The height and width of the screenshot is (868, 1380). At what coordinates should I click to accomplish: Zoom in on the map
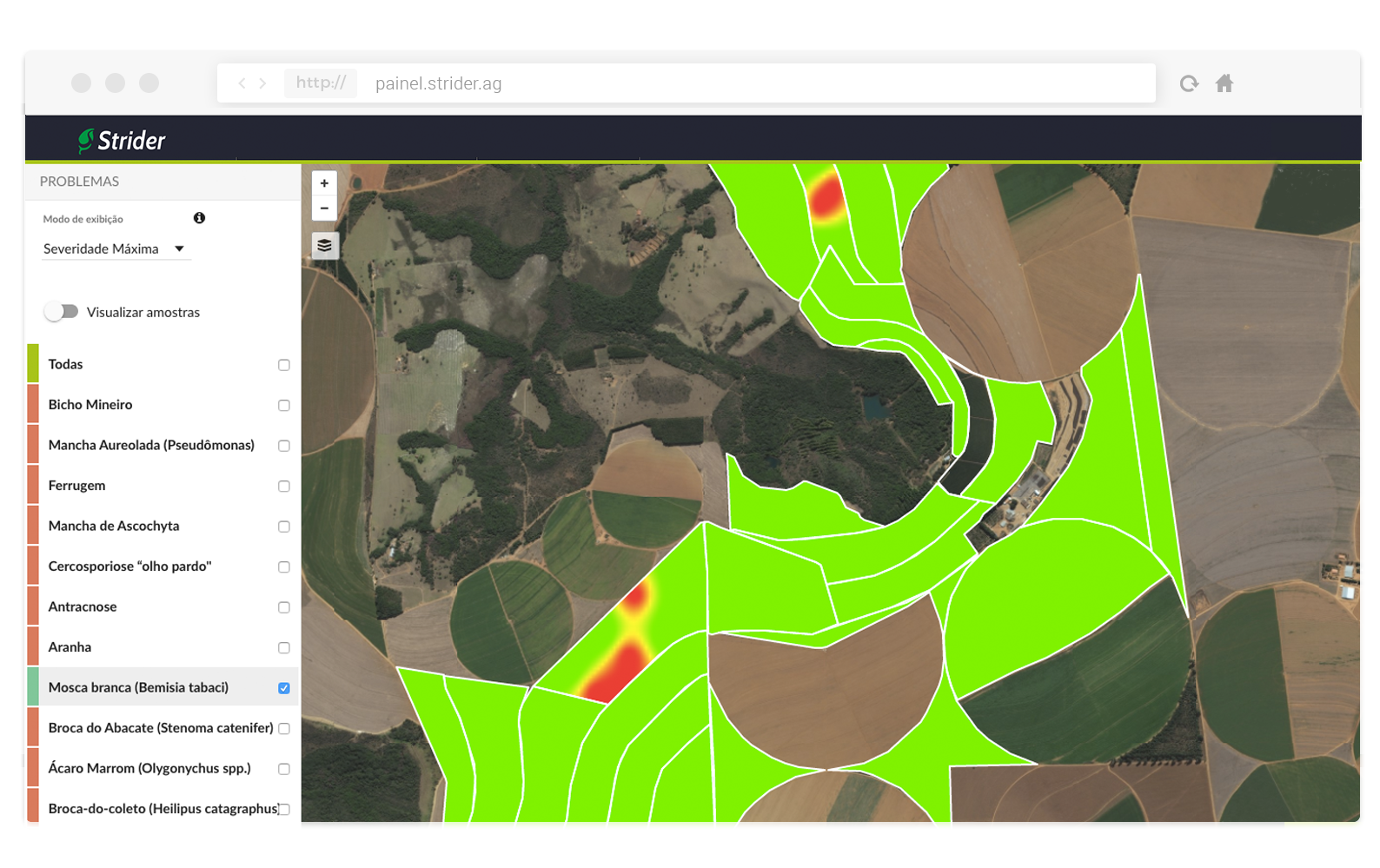pos(324,183)
